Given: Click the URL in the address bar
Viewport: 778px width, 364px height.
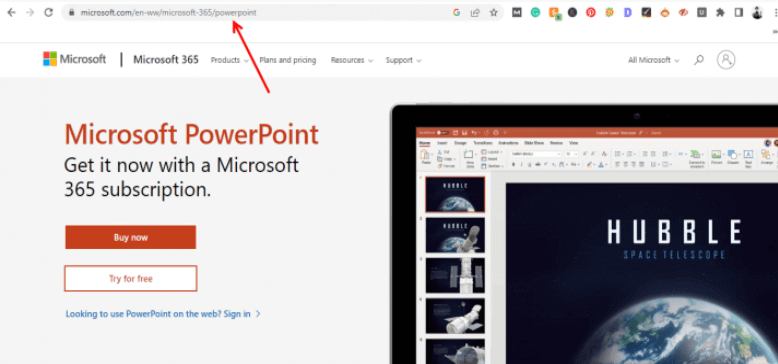Looking at the screenshot, I should click(x=169, y=13).
